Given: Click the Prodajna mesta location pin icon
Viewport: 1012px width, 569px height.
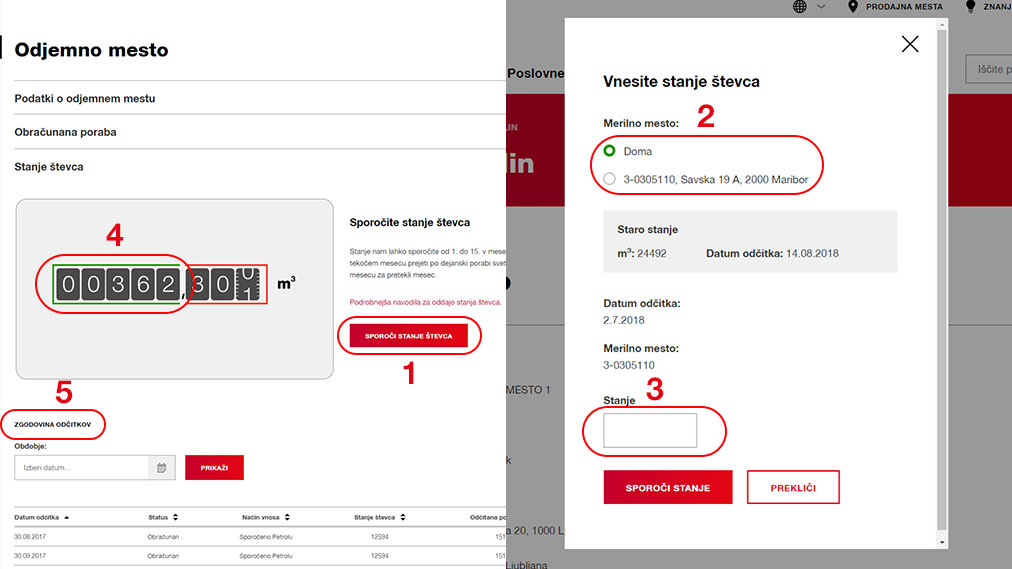Looking at the screenshot, I should pyautogui.click(x=853, y=7).
